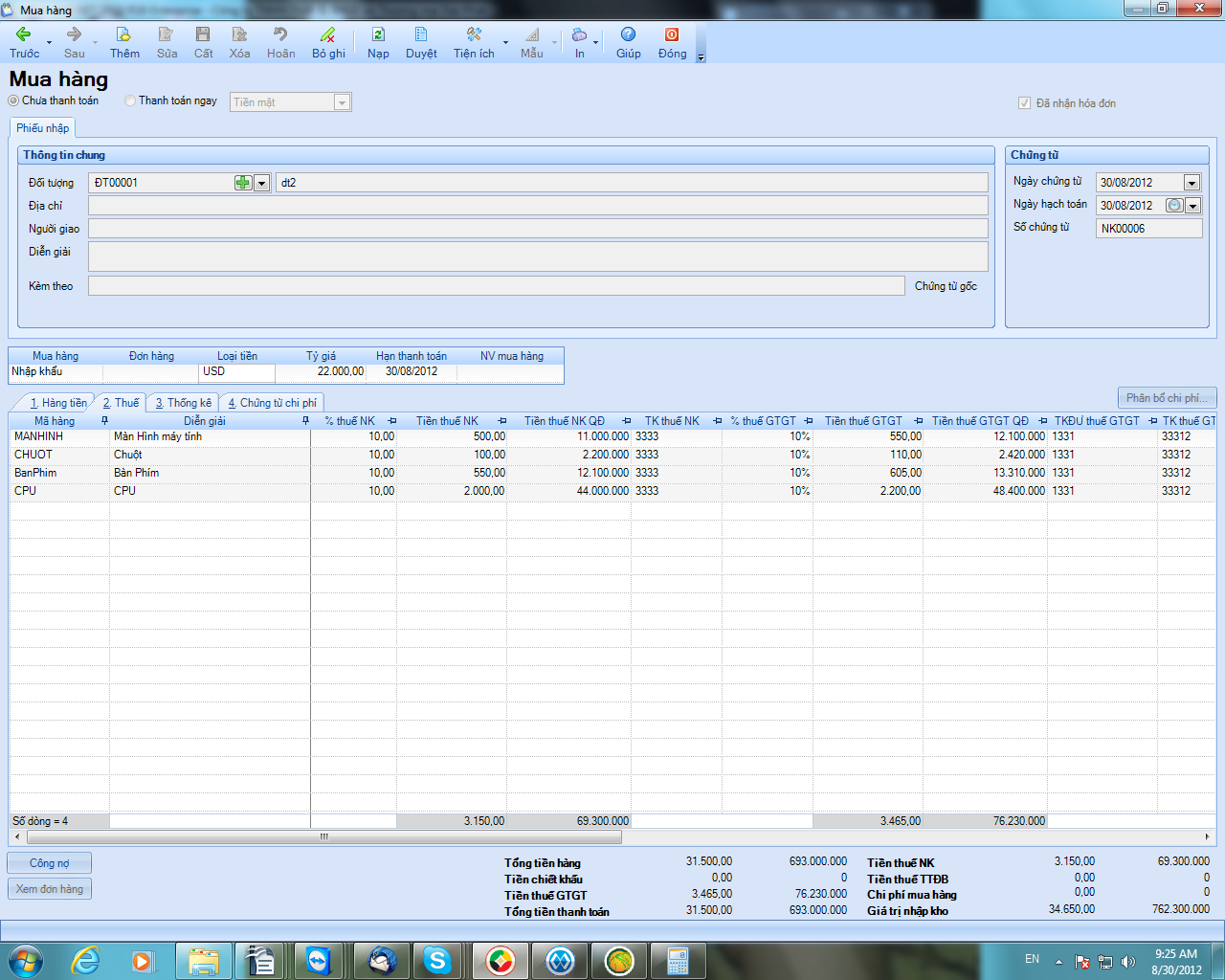Print with the In icon

(x=579, y=34)
